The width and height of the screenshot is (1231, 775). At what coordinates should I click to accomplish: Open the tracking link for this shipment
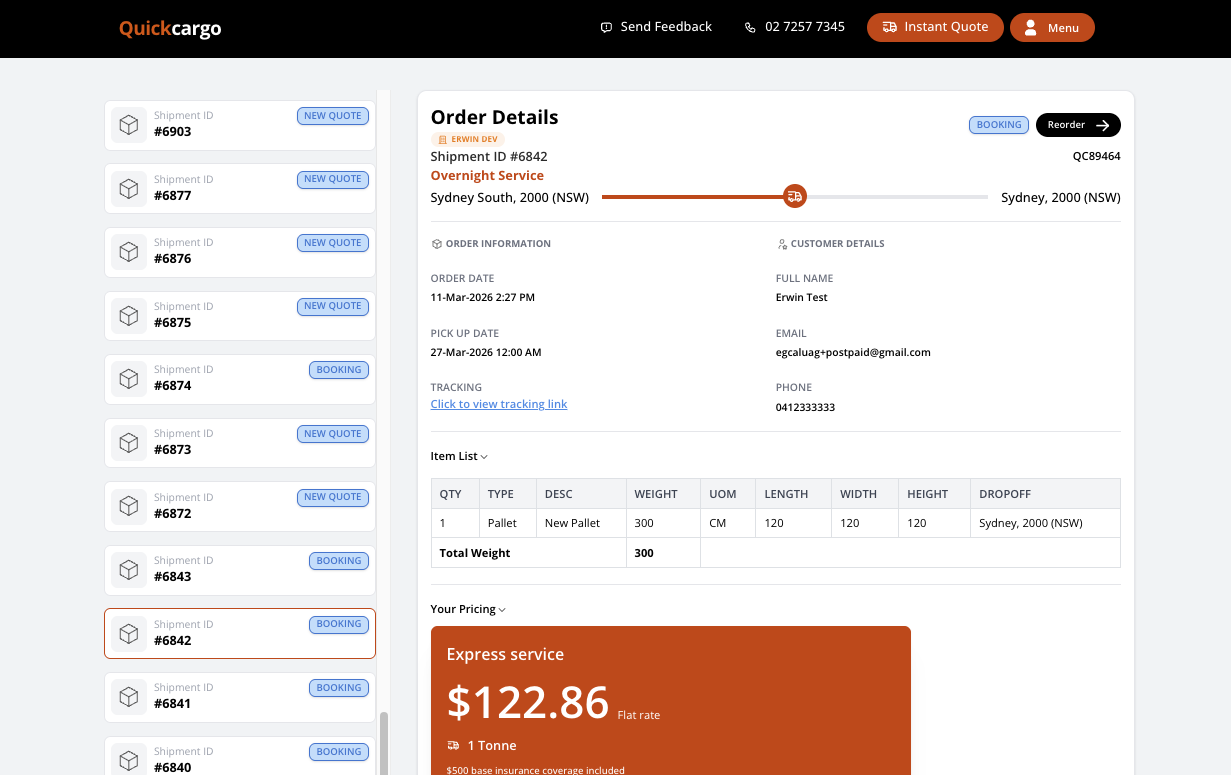coord(498,404)
